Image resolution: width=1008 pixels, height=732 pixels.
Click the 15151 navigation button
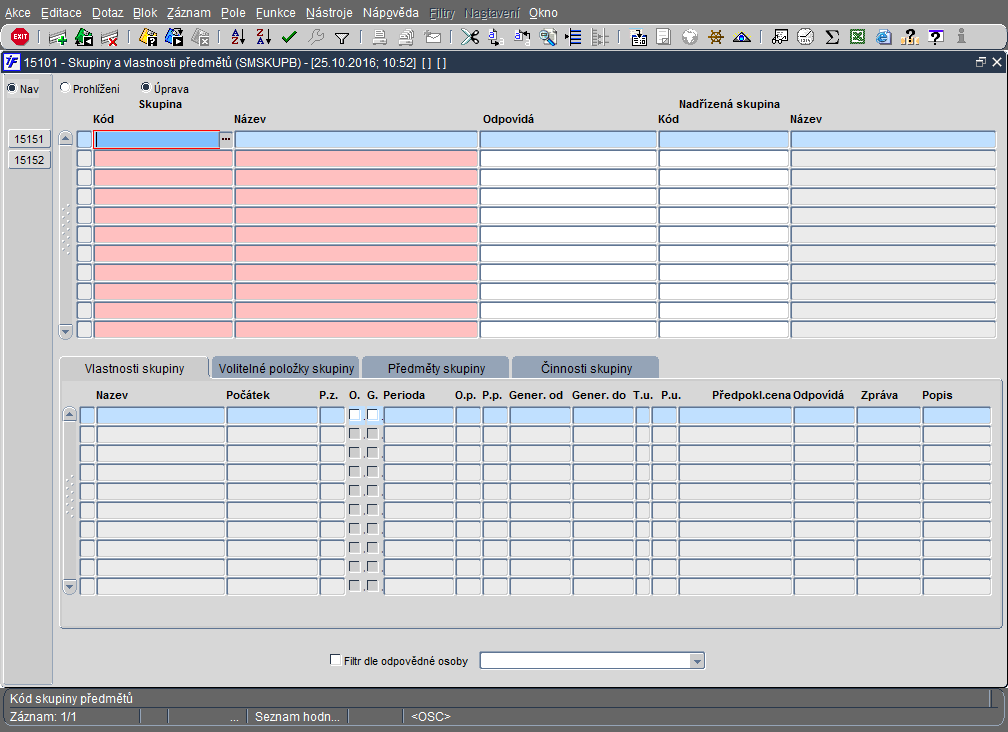(x=29, y=139)
